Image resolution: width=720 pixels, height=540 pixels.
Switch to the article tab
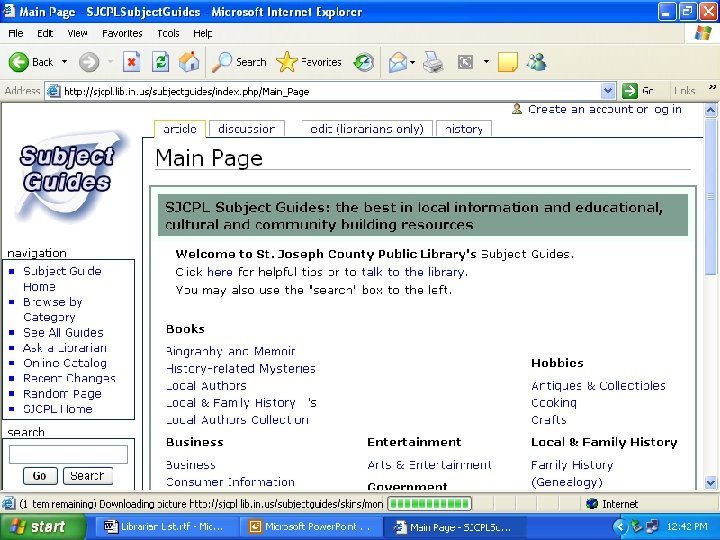click(180, 129)
